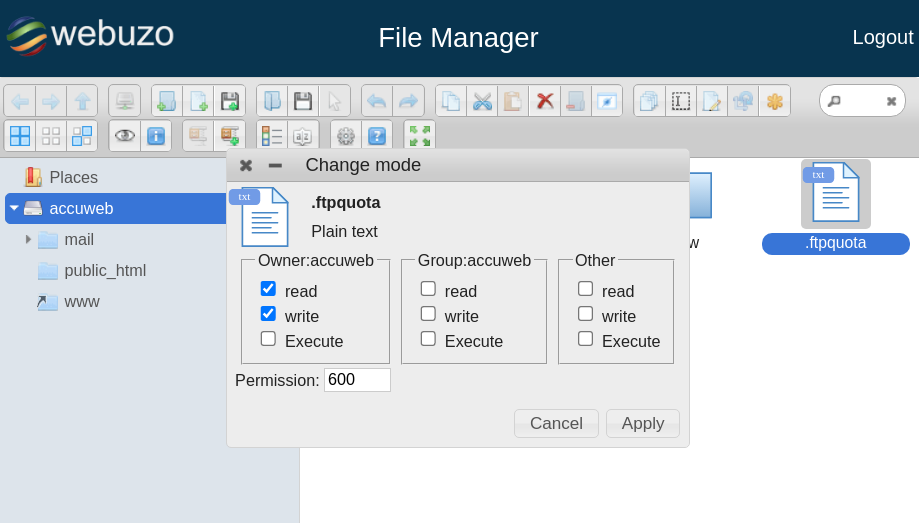Uncheck Owner read permission checkbox
This screenshot has height=523, width=919.
(268, 289)
